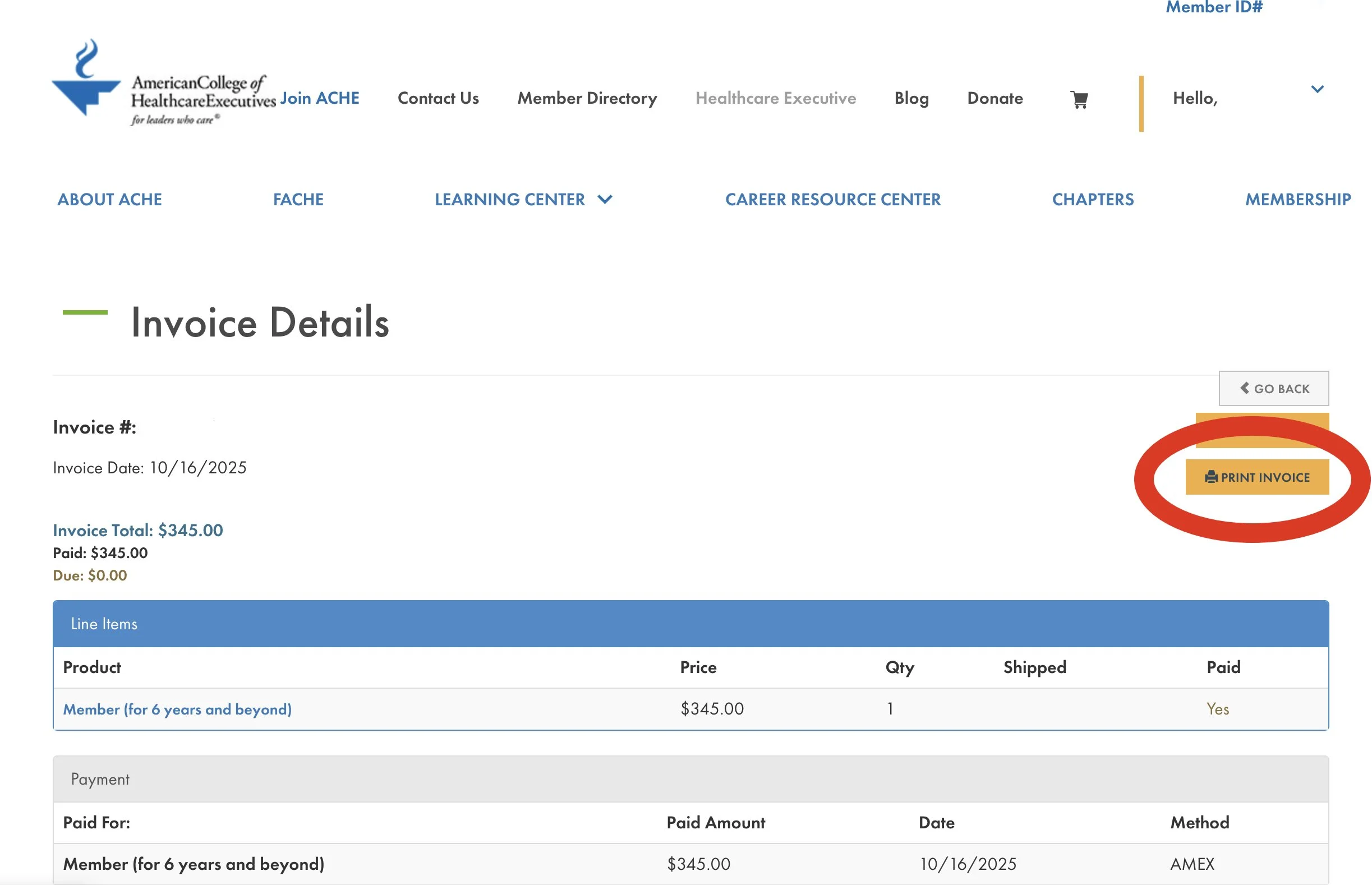
Task: Open the shopping cart icon
Action: coord(1079,99)
